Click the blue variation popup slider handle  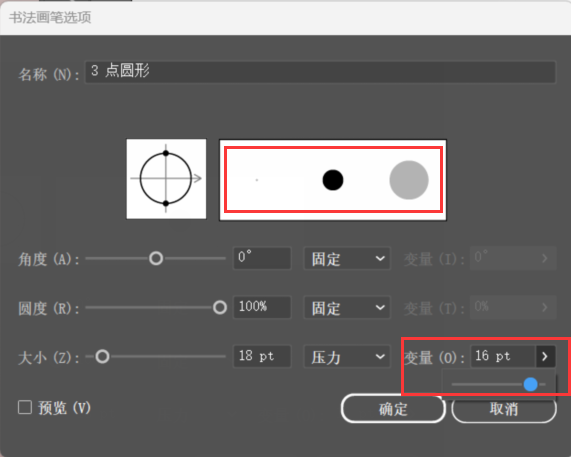530,384
